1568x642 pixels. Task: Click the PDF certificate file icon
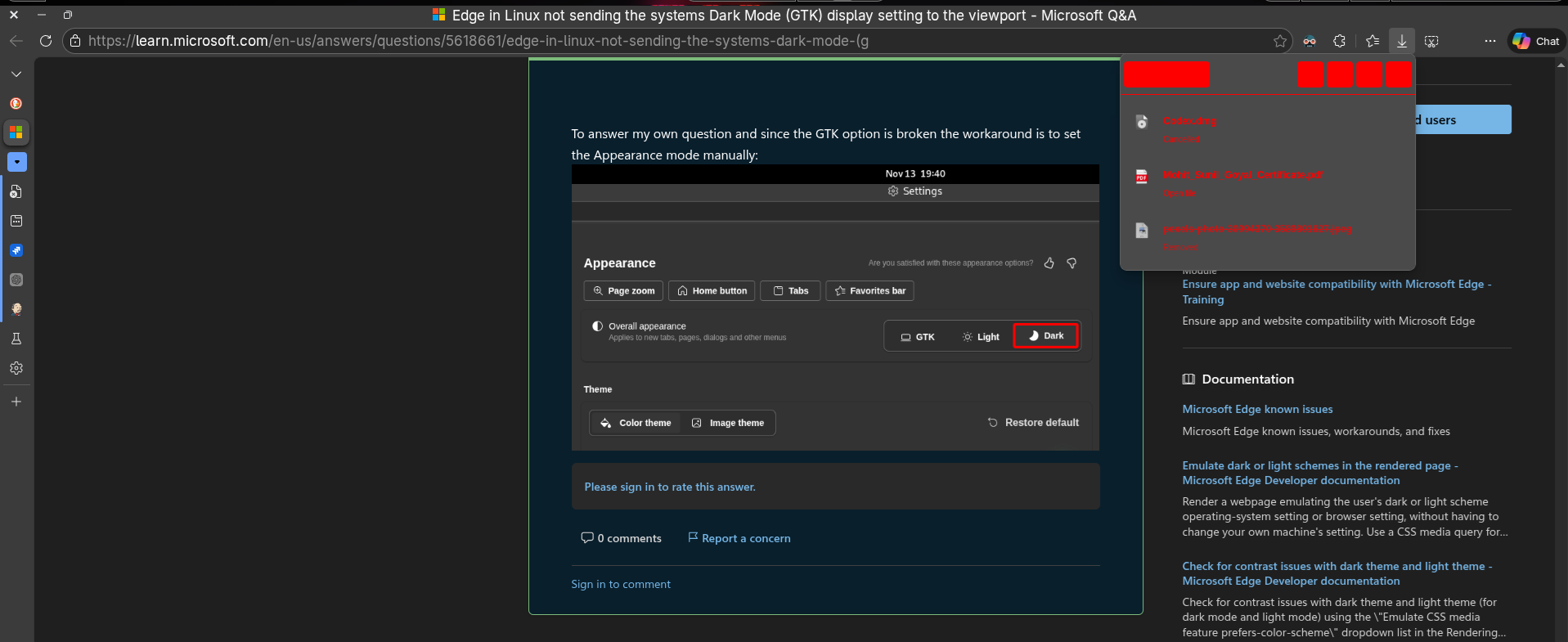(x=1142, y=176)
